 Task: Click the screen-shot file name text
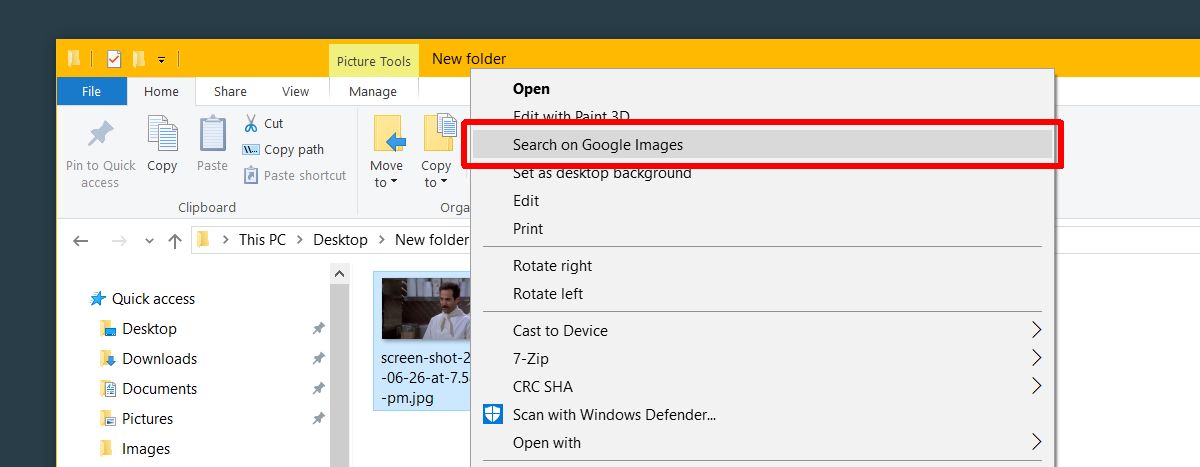click(425, 376)
